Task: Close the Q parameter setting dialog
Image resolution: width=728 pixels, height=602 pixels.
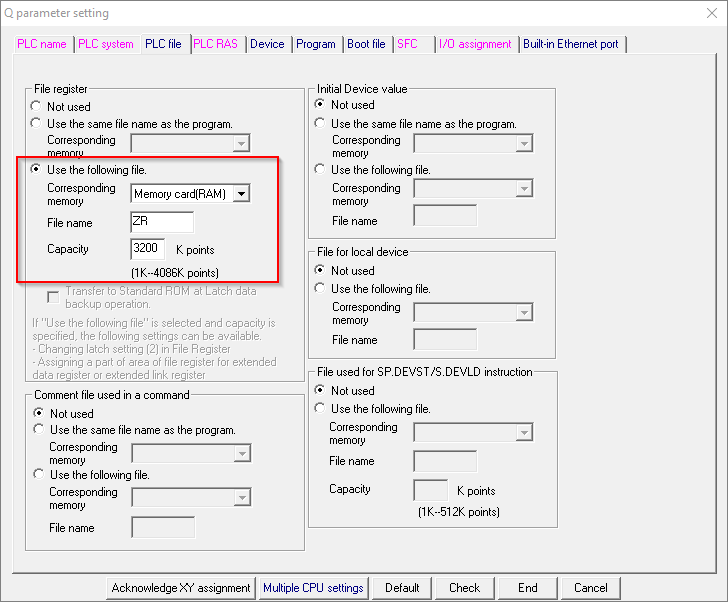Action: tap(704, 14)
